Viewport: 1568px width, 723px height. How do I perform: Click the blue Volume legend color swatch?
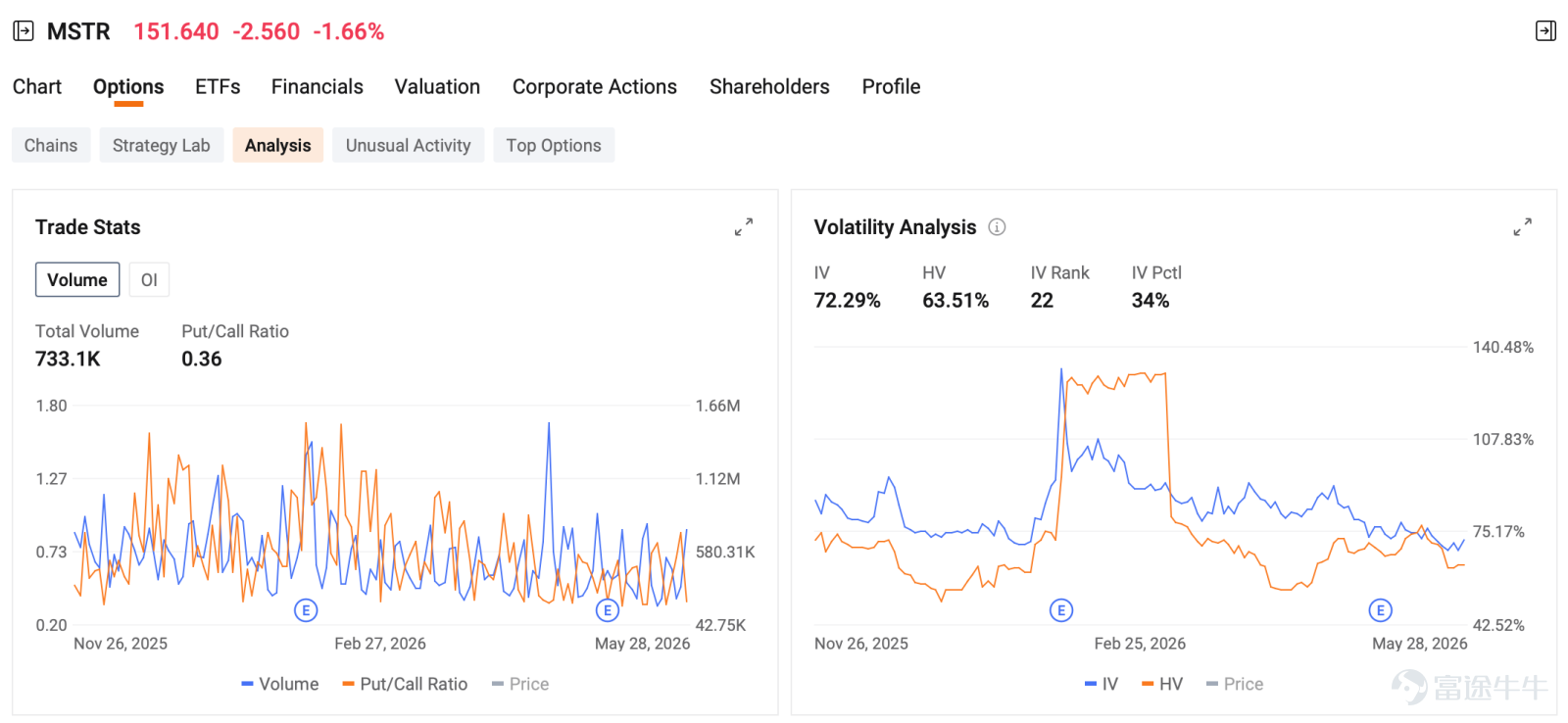point(247,684)
